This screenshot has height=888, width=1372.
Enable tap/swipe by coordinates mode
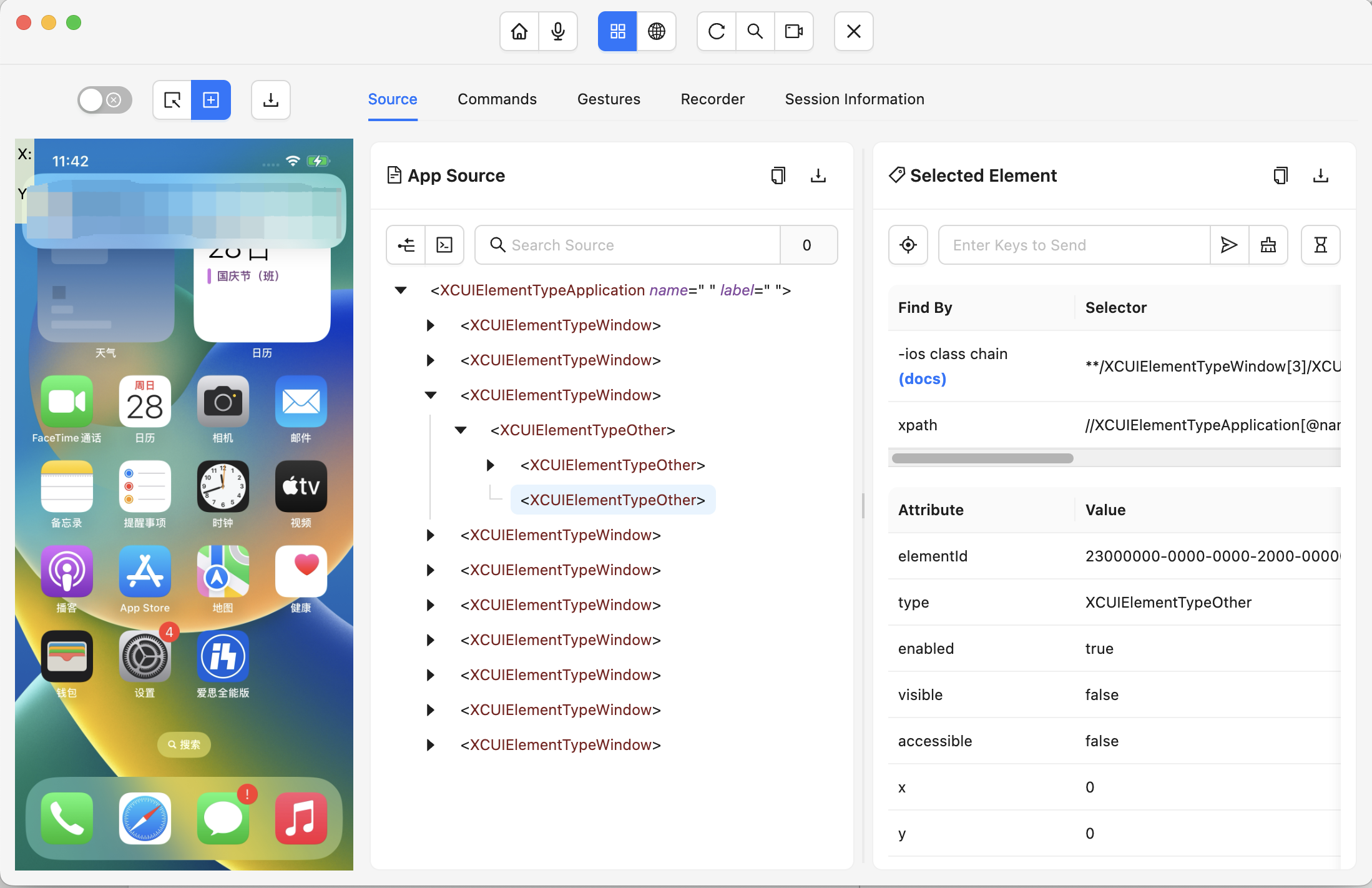[211, 100]
